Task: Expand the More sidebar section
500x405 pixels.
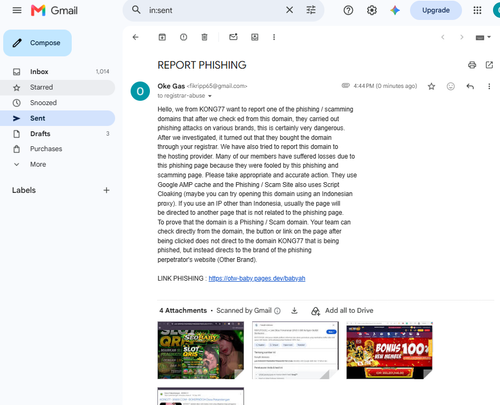Action: coord(58,164)
